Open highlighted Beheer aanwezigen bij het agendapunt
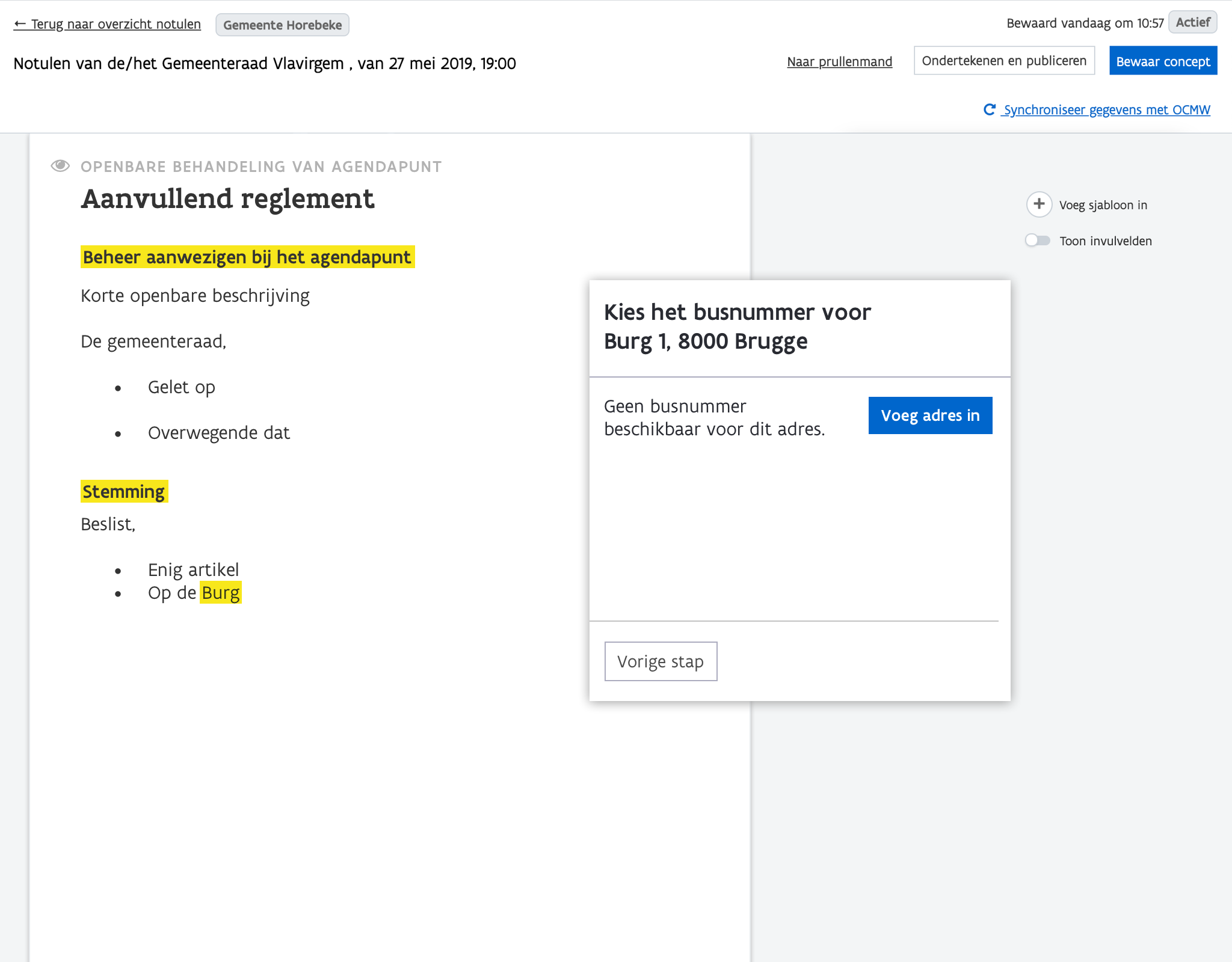 click(x=247, y=257)
